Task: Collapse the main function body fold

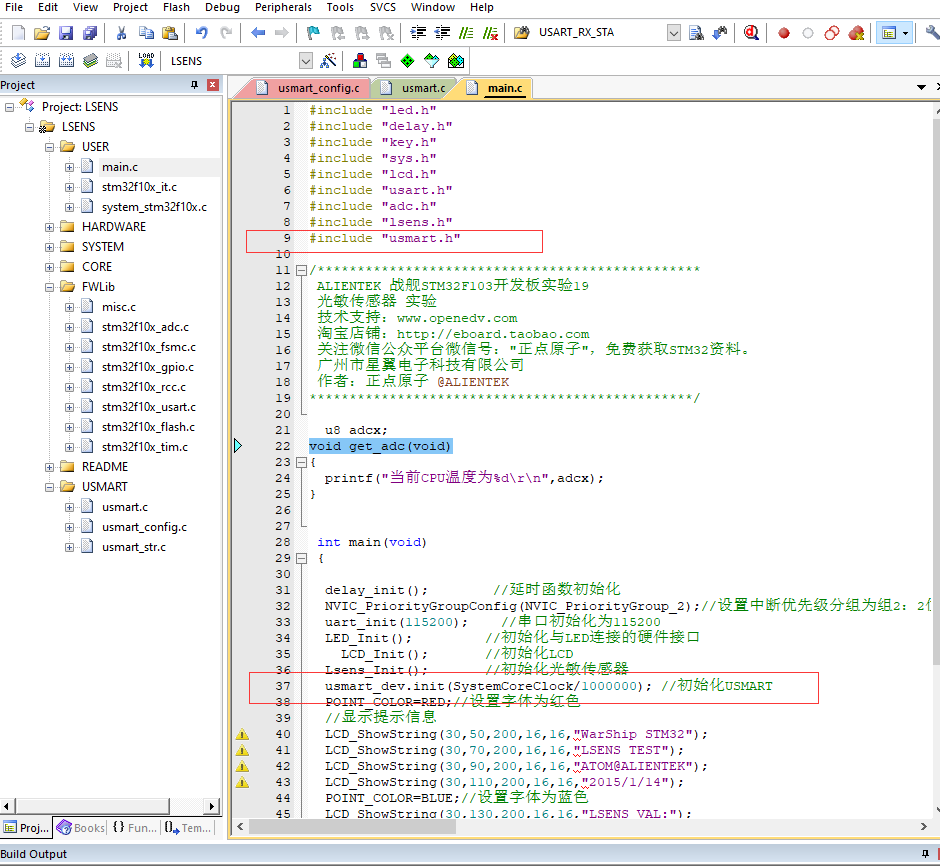Action: [x=302, y=559]
